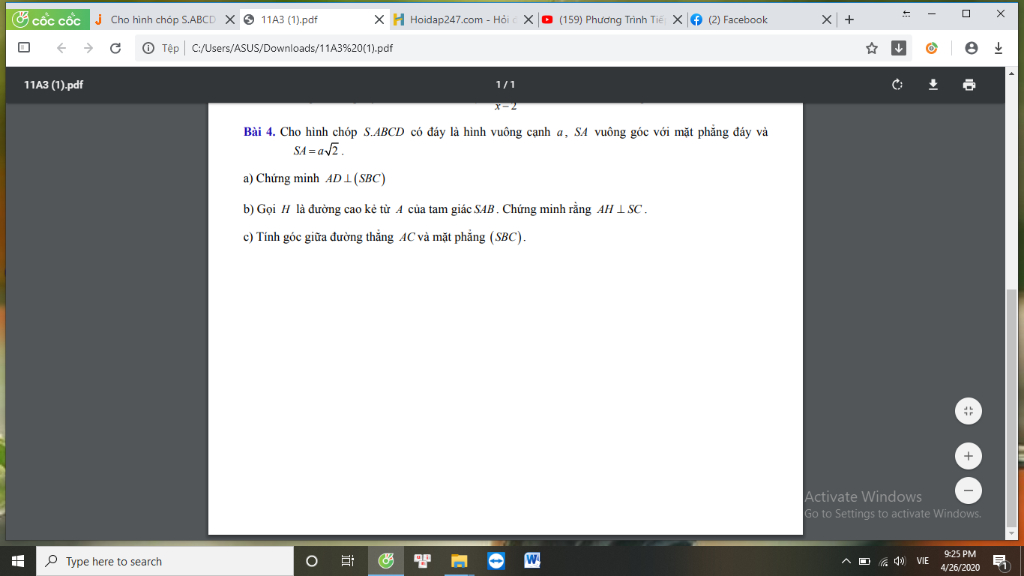Open the Windows Start menu
The height and width of the screenshot is (576, 1024).
tap(18, 561)
